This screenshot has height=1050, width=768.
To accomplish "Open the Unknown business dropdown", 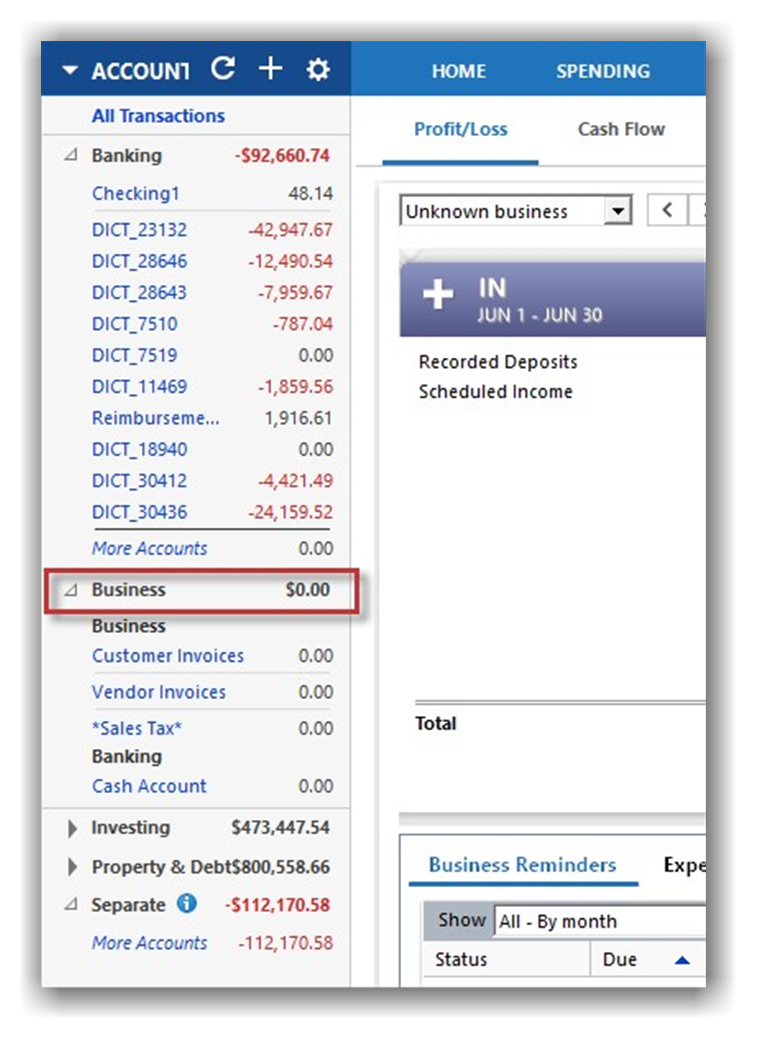I will pos(619,212).
